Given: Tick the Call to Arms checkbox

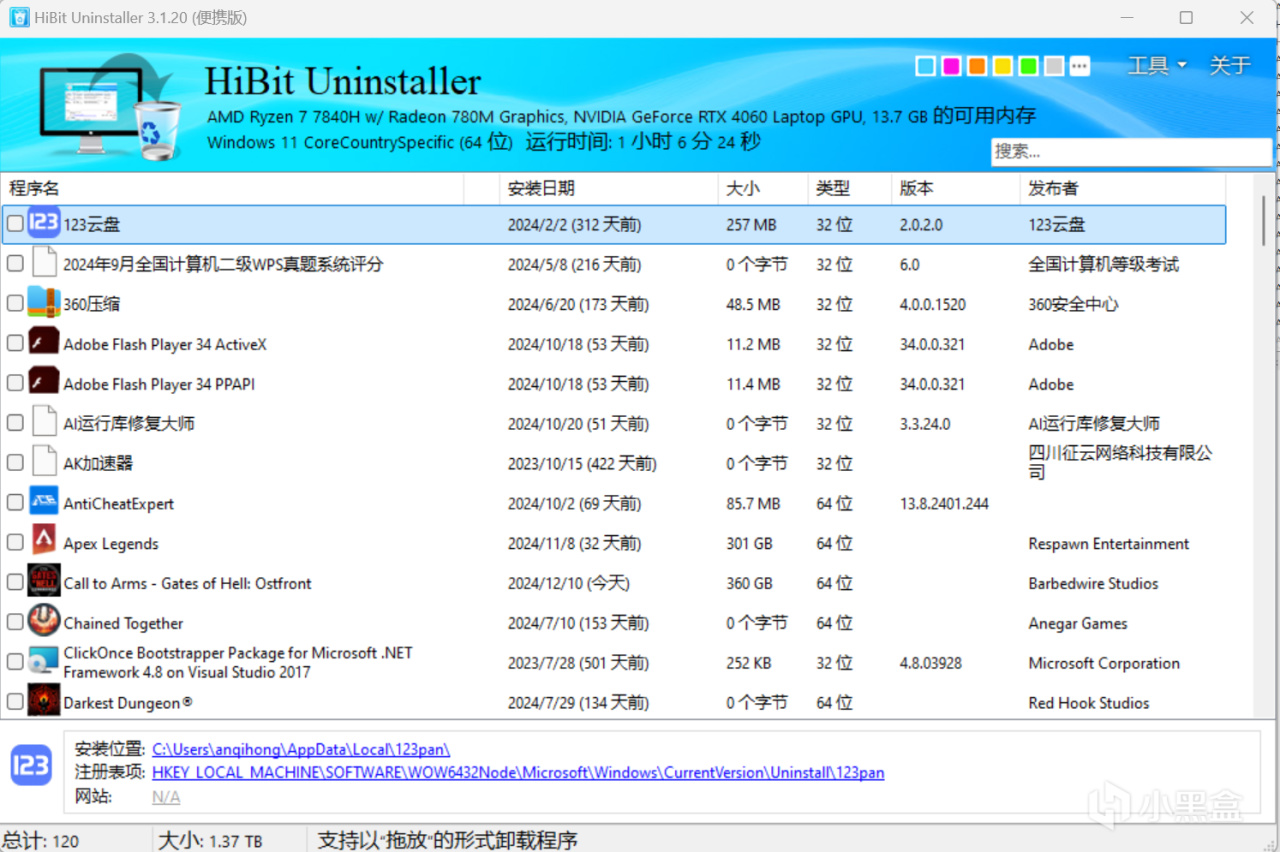Looking at the screenshot, I should click(15, 582).
